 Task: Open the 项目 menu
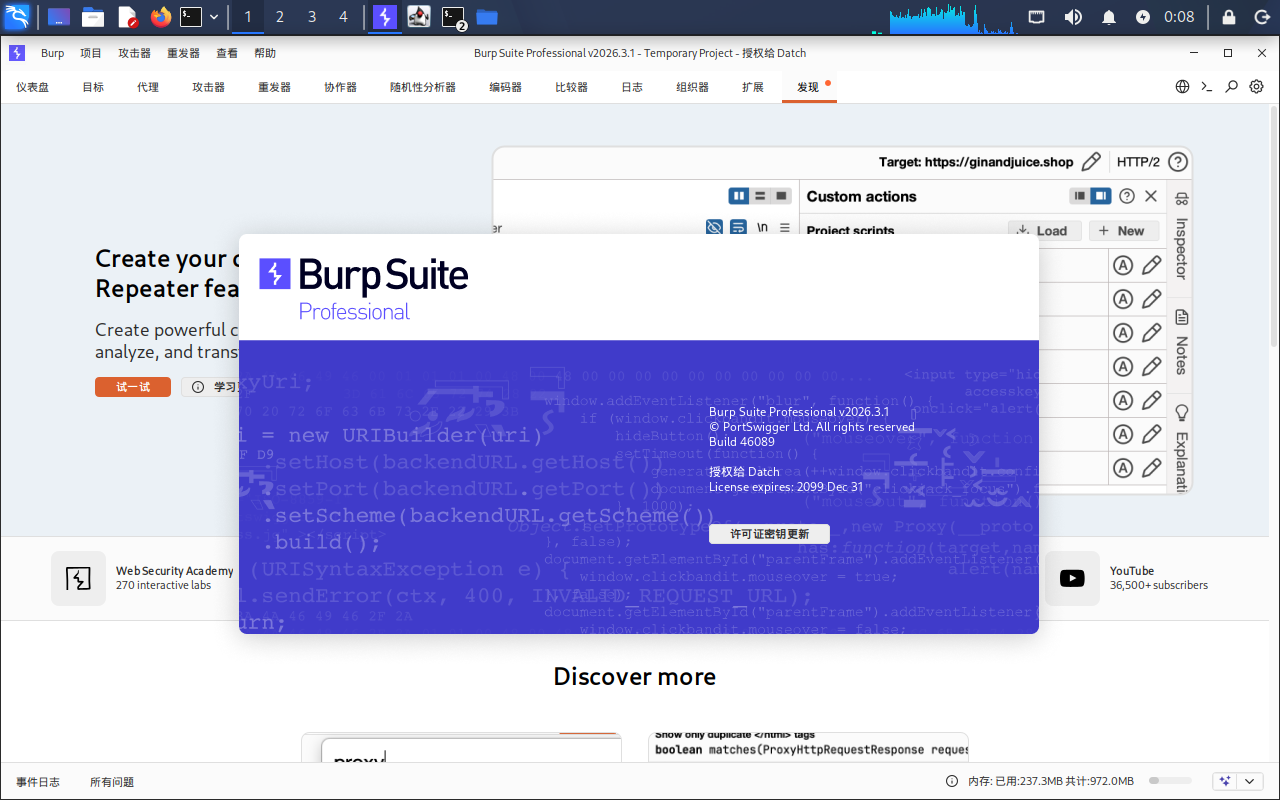tap(91, 53)
